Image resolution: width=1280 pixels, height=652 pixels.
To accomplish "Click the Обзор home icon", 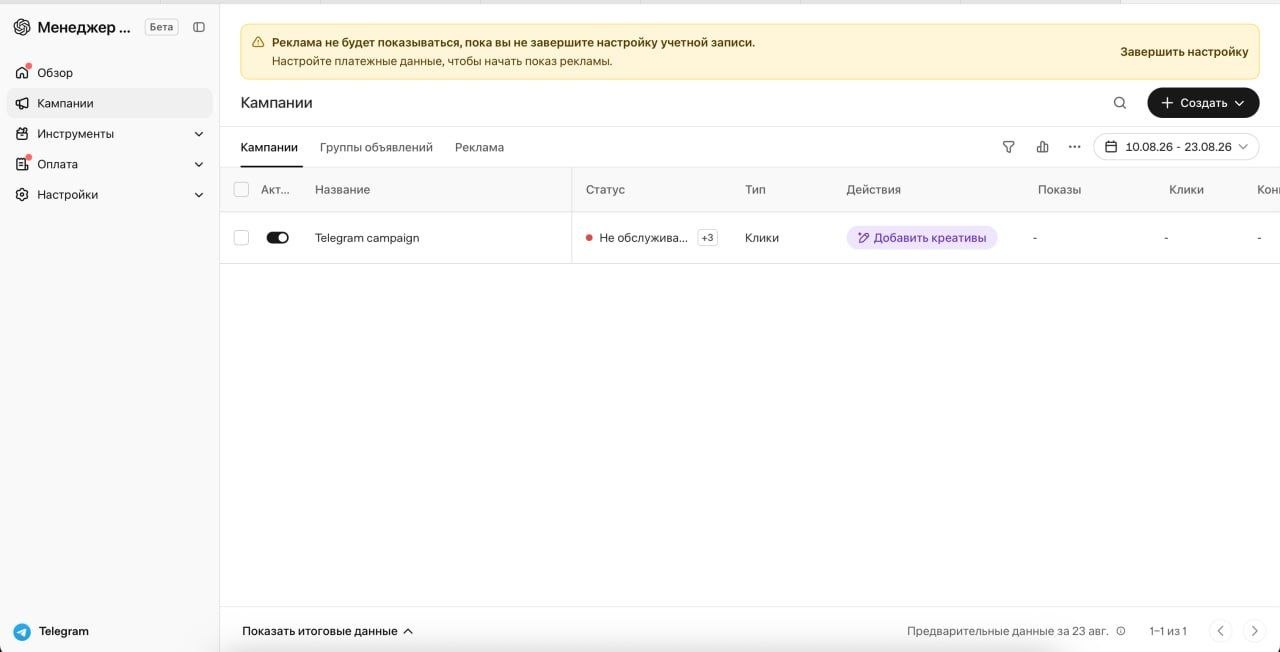I will (x=22, y=73).
